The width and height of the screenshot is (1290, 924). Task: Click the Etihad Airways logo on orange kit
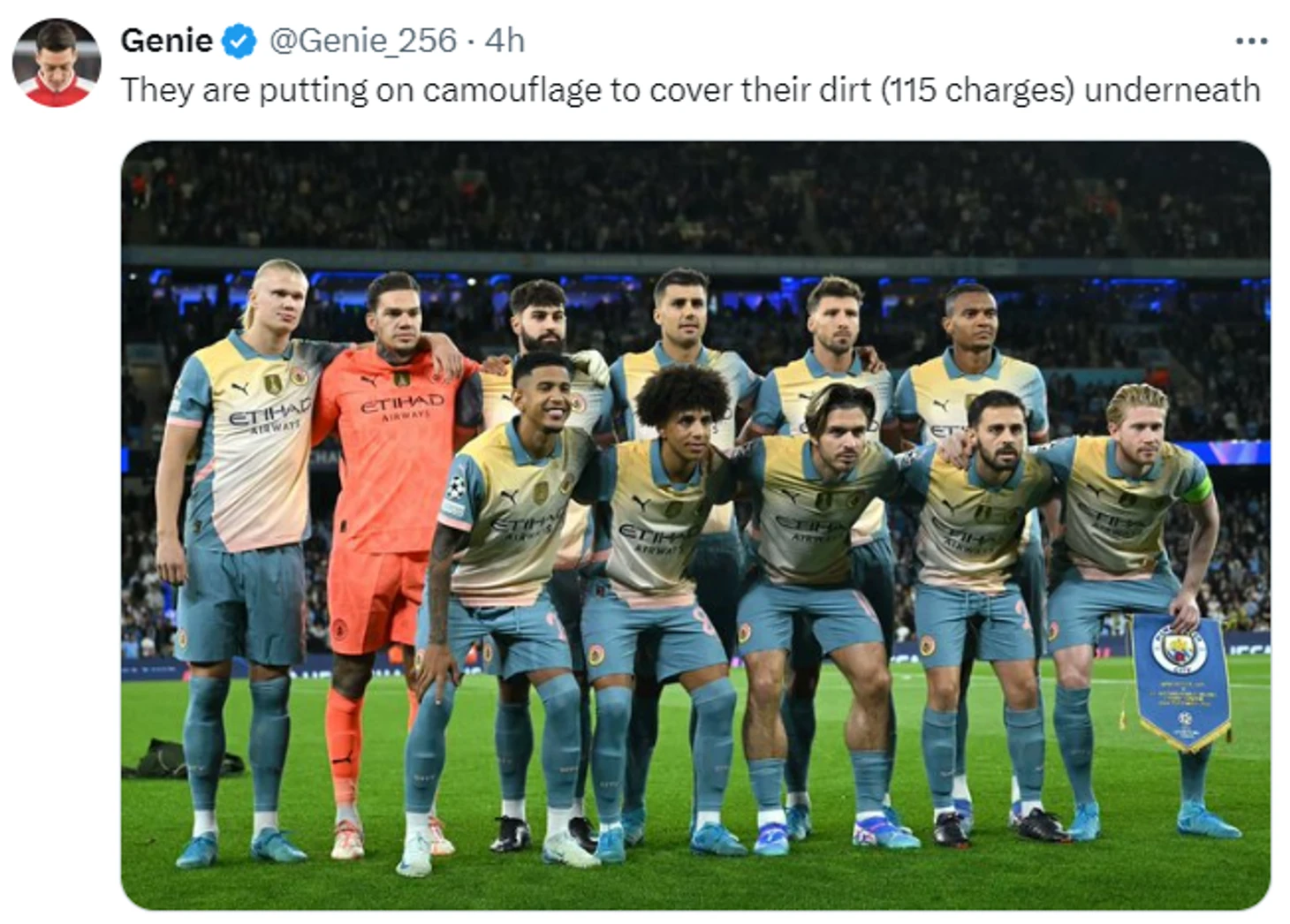(x=402, y=407)
